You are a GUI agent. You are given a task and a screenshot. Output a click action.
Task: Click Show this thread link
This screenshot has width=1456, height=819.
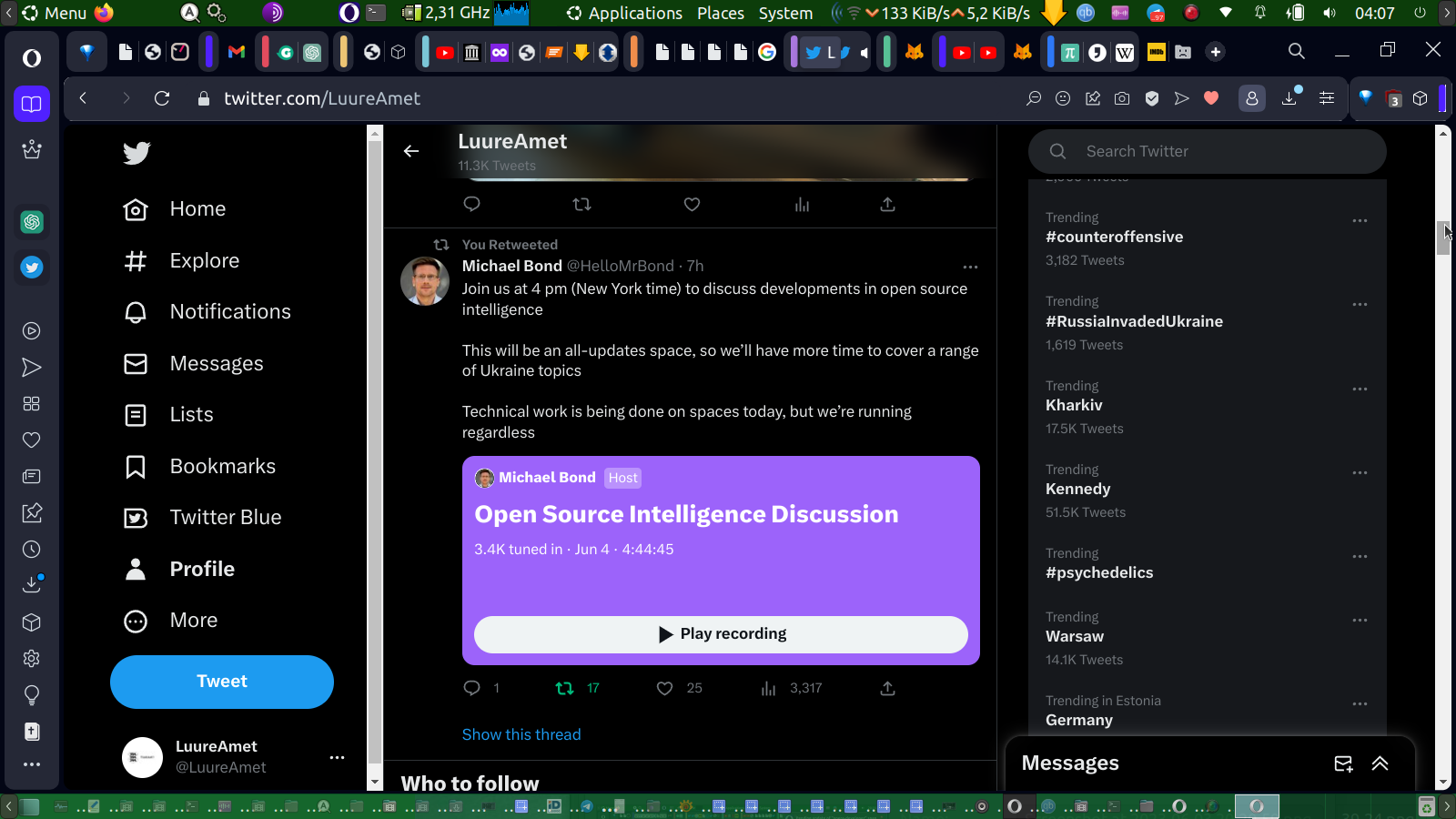click(x=521, y=734)
